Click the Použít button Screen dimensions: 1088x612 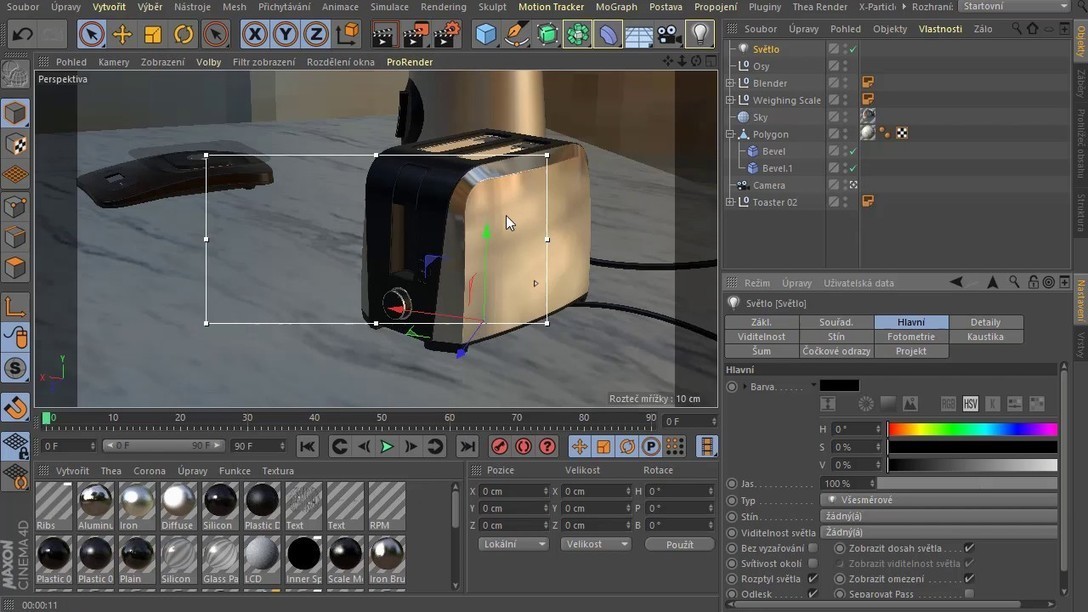(679, 544)
